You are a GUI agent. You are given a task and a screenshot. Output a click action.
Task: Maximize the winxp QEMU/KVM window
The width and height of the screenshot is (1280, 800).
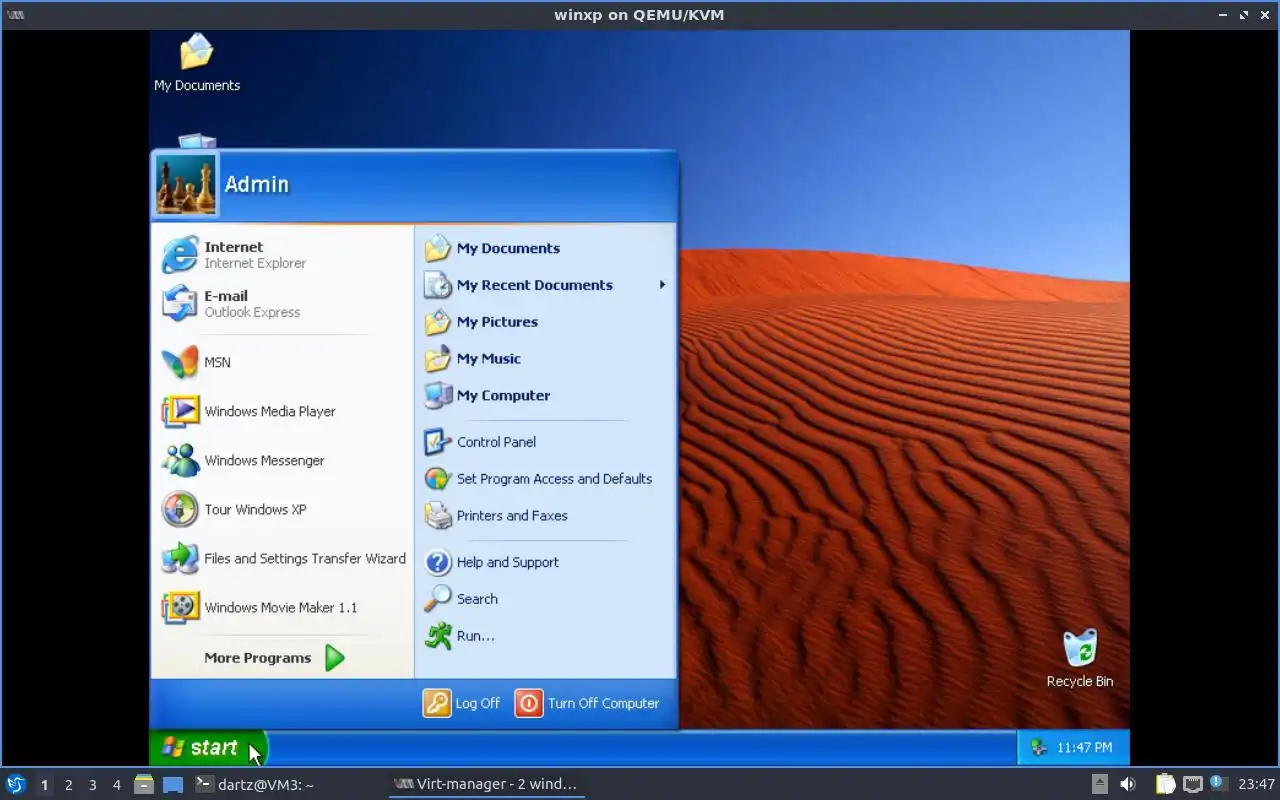pos(1245,15)
